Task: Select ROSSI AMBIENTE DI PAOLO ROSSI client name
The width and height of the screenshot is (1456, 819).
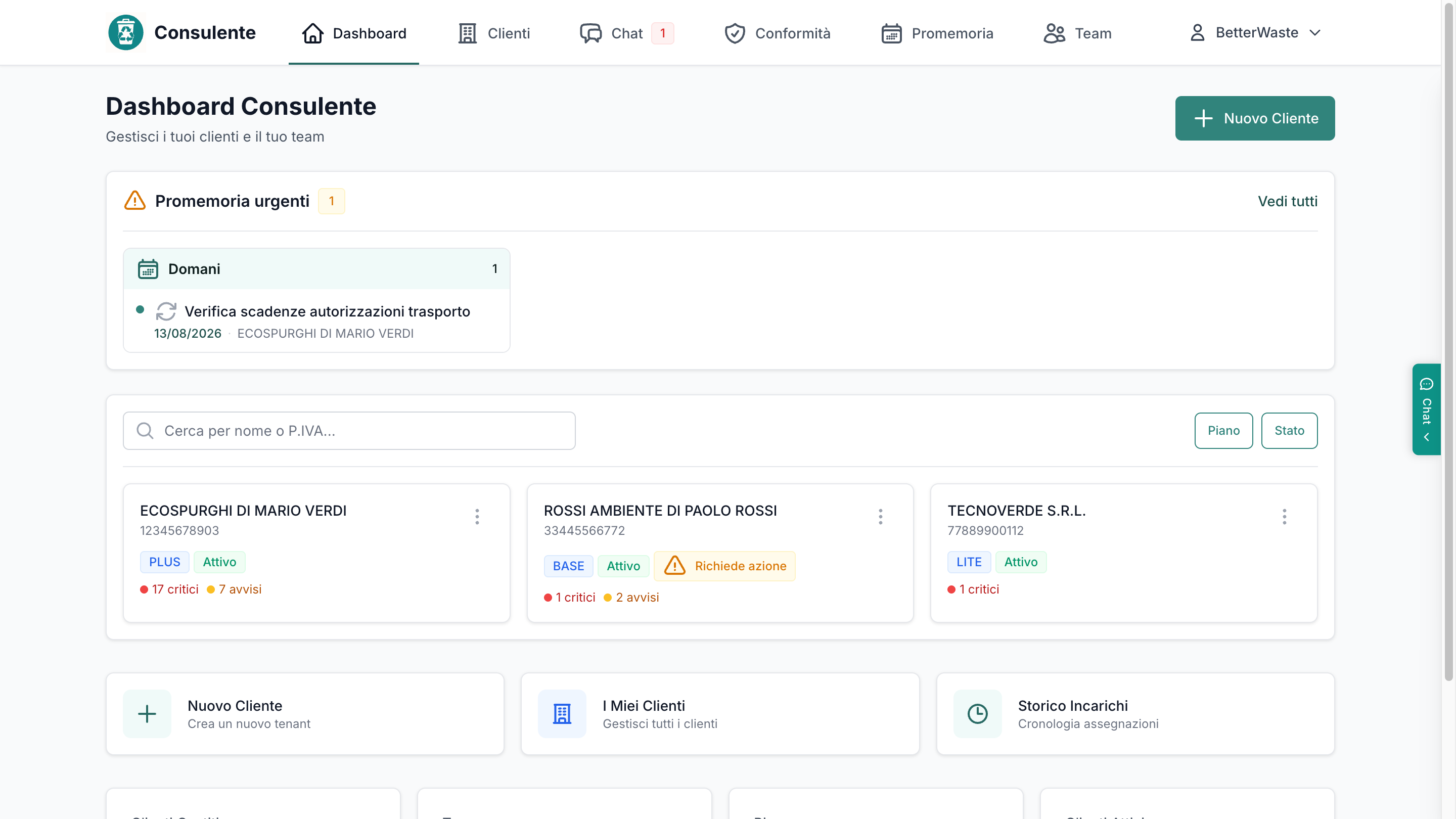Action: pyautogui.click(x=660, y=511)
